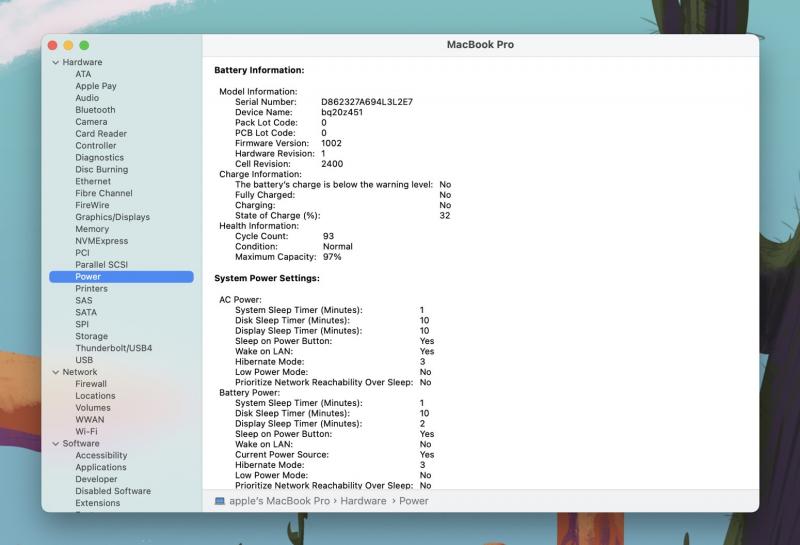The image size is (800, 545).
Task: Select SATA in the sidebar
Action: [x=86, y=312]
